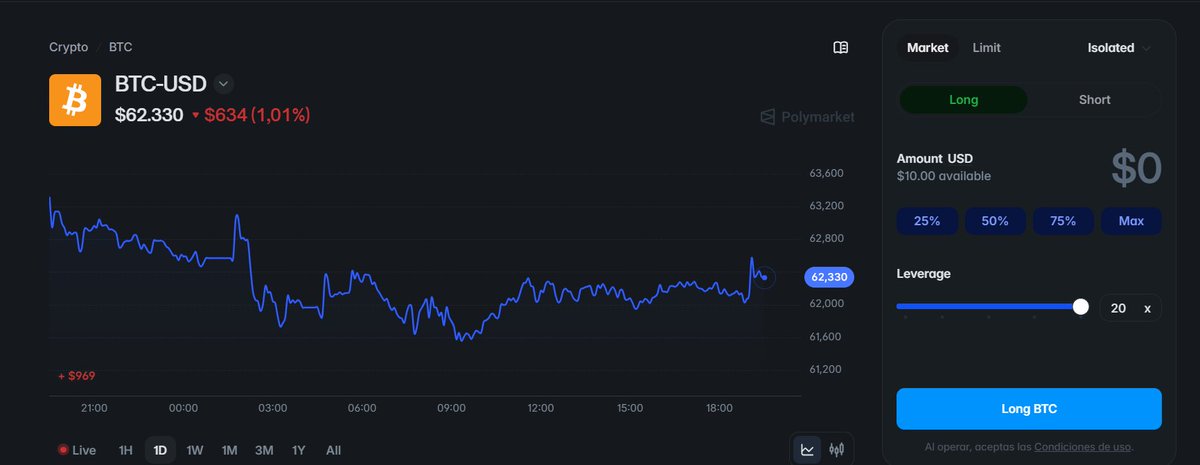
Task: Open the Isolated margin mode dropdown
Action: point(1119,48)
